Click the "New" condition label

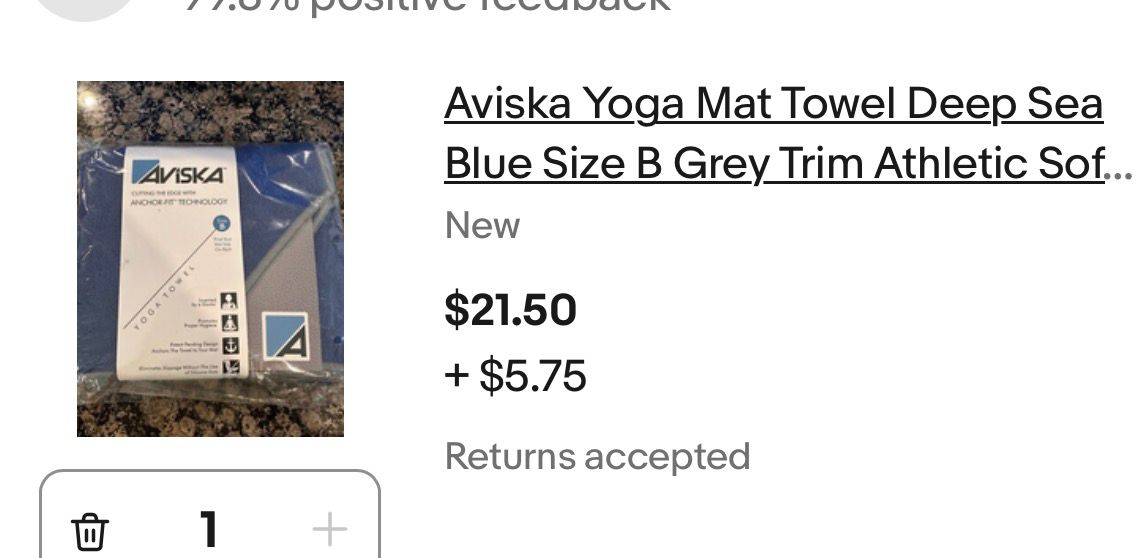482,226
